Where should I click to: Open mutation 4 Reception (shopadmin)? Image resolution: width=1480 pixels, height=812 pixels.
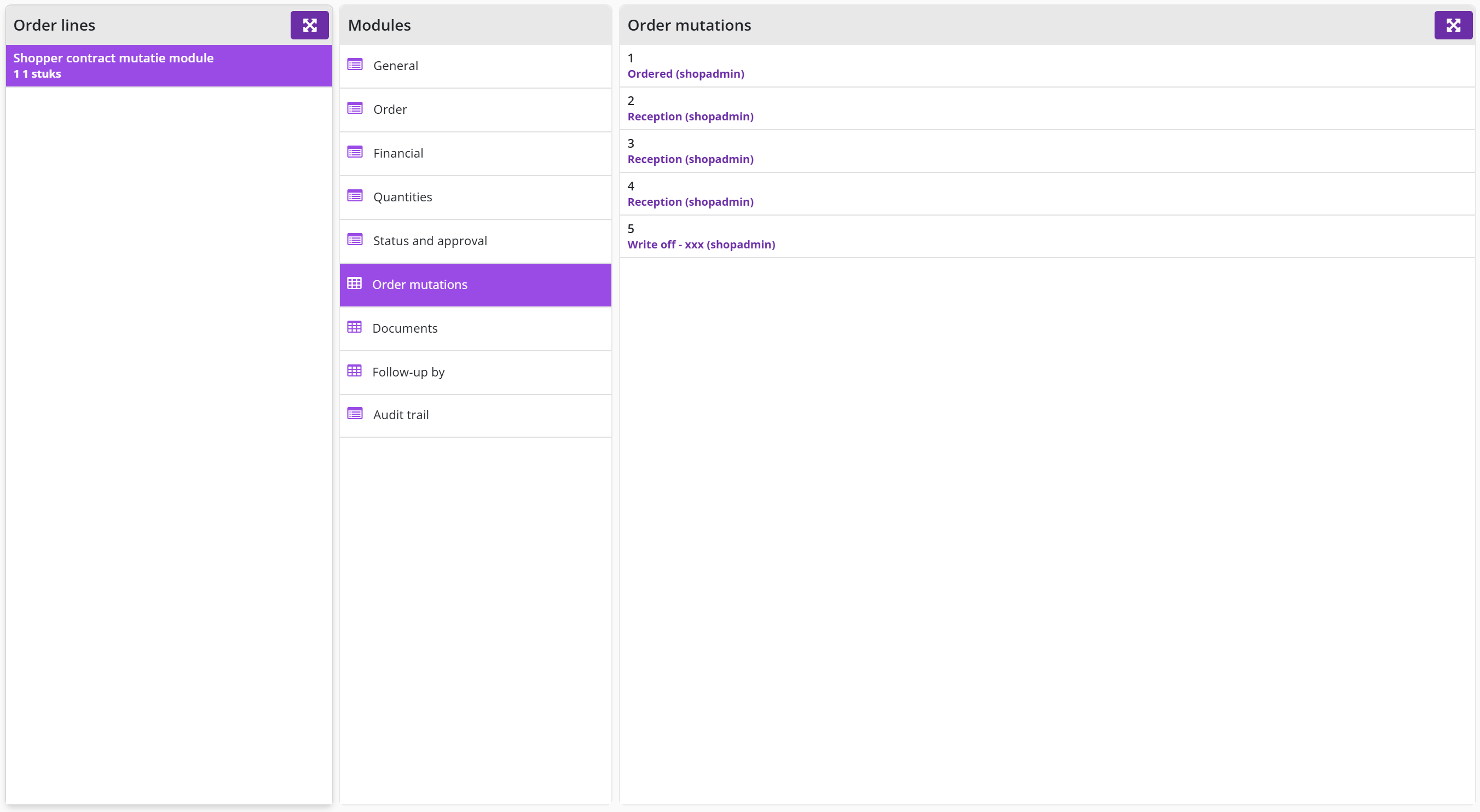tap(1047, 194)
